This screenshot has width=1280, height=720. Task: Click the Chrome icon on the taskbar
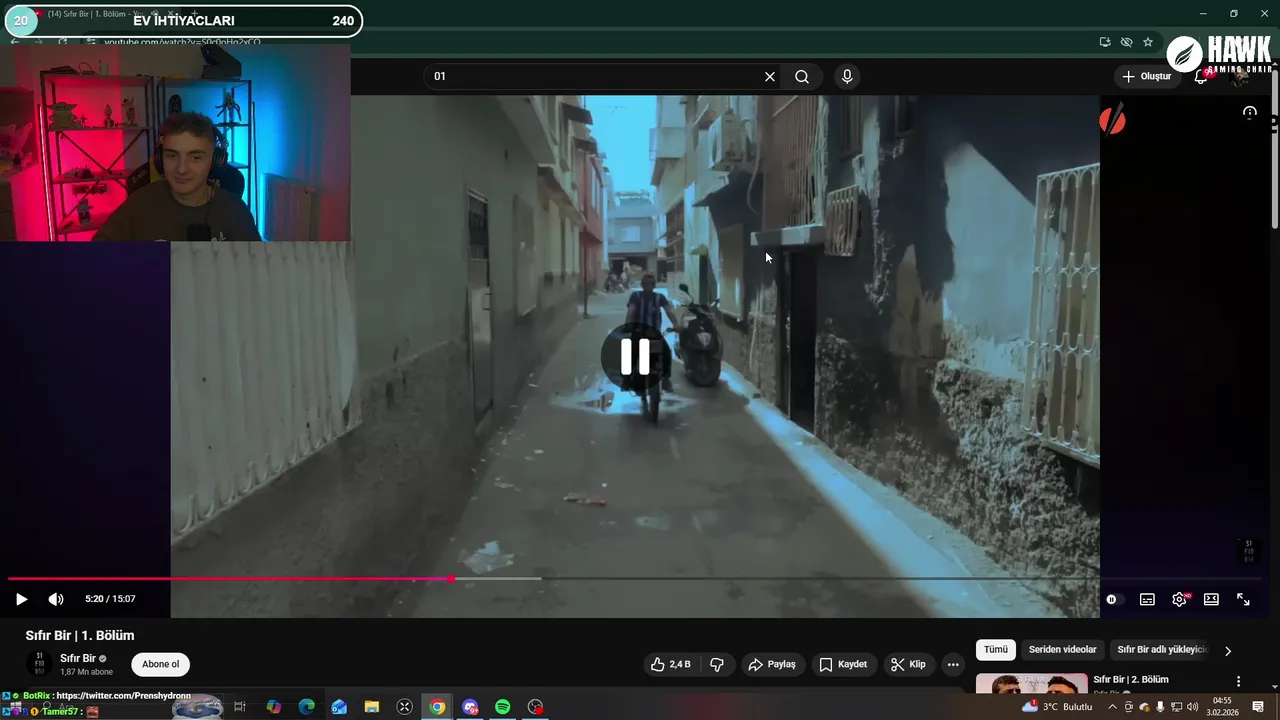[437, 707]
